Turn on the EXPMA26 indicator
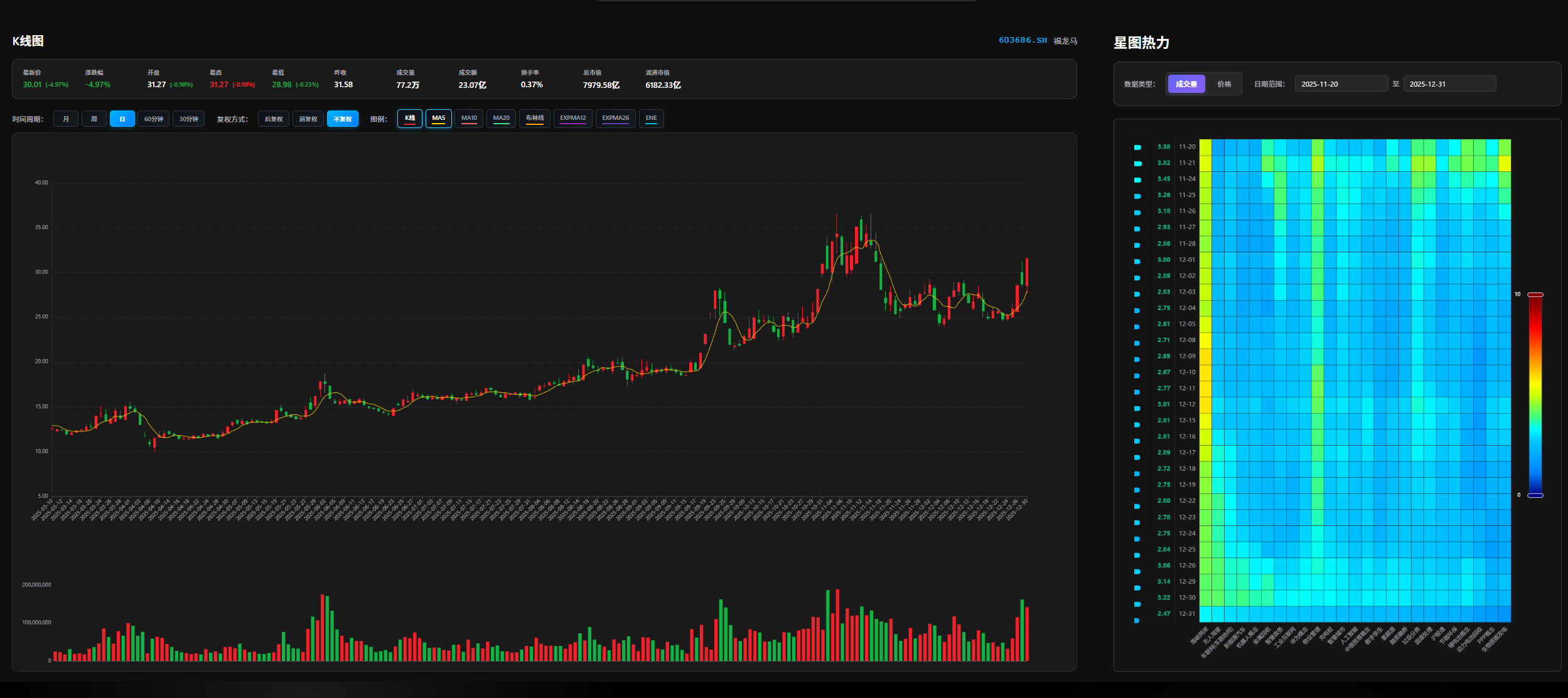Screen dimensions: 1568x698 point(615,119)
